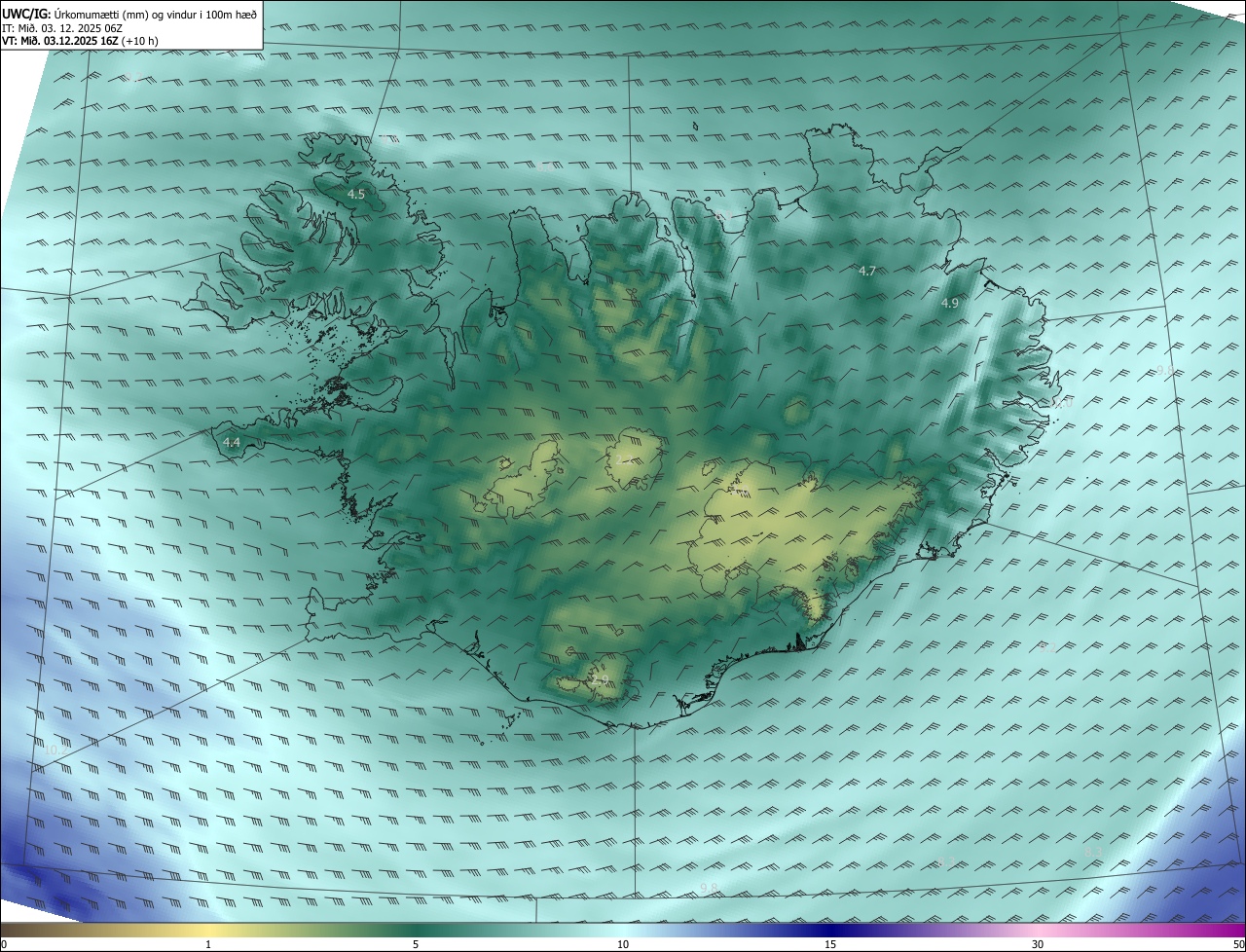Click the 10.2 value label on the map

[x=55, y=751]
